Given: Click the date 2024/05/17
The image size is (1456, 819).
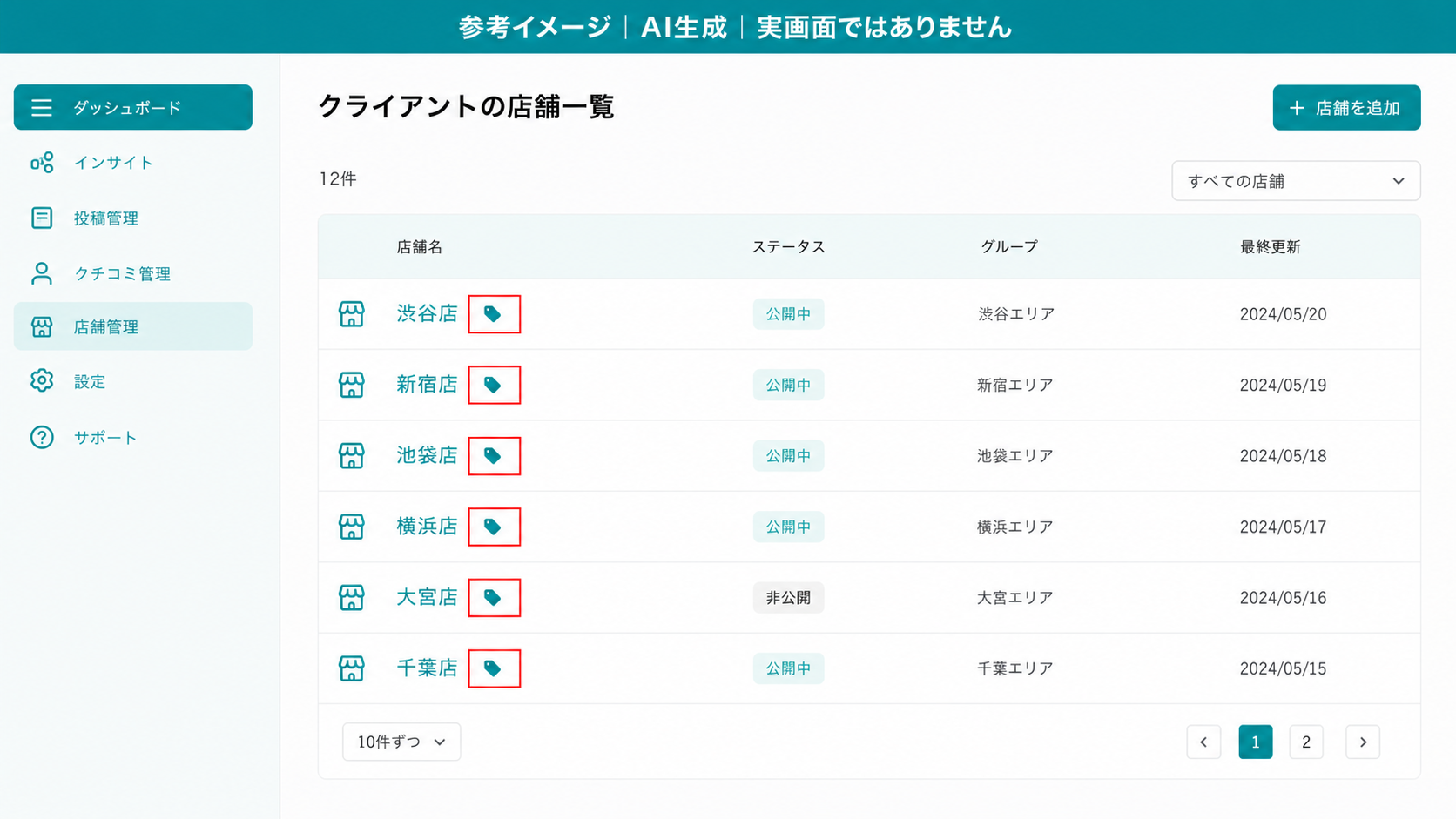Looking at the screenshot, I should (1284, 527).
